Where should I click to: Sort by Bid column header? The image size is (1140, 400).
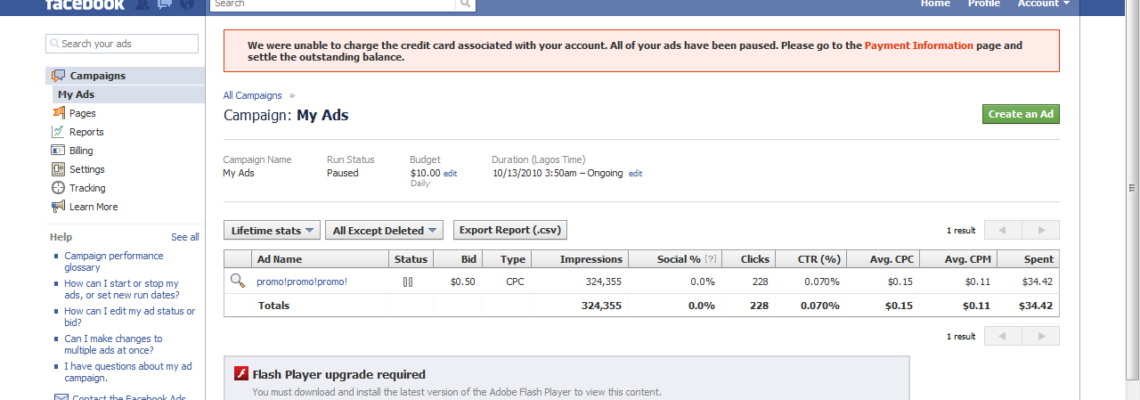pyautogui.click(x=459, y=259)
